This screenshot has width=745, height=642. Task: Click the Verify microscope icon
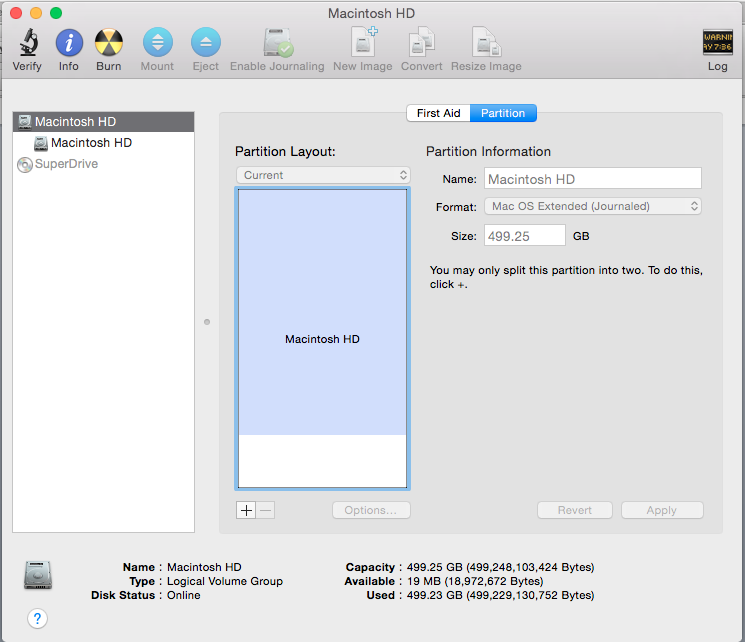click(x=27, y=43)
